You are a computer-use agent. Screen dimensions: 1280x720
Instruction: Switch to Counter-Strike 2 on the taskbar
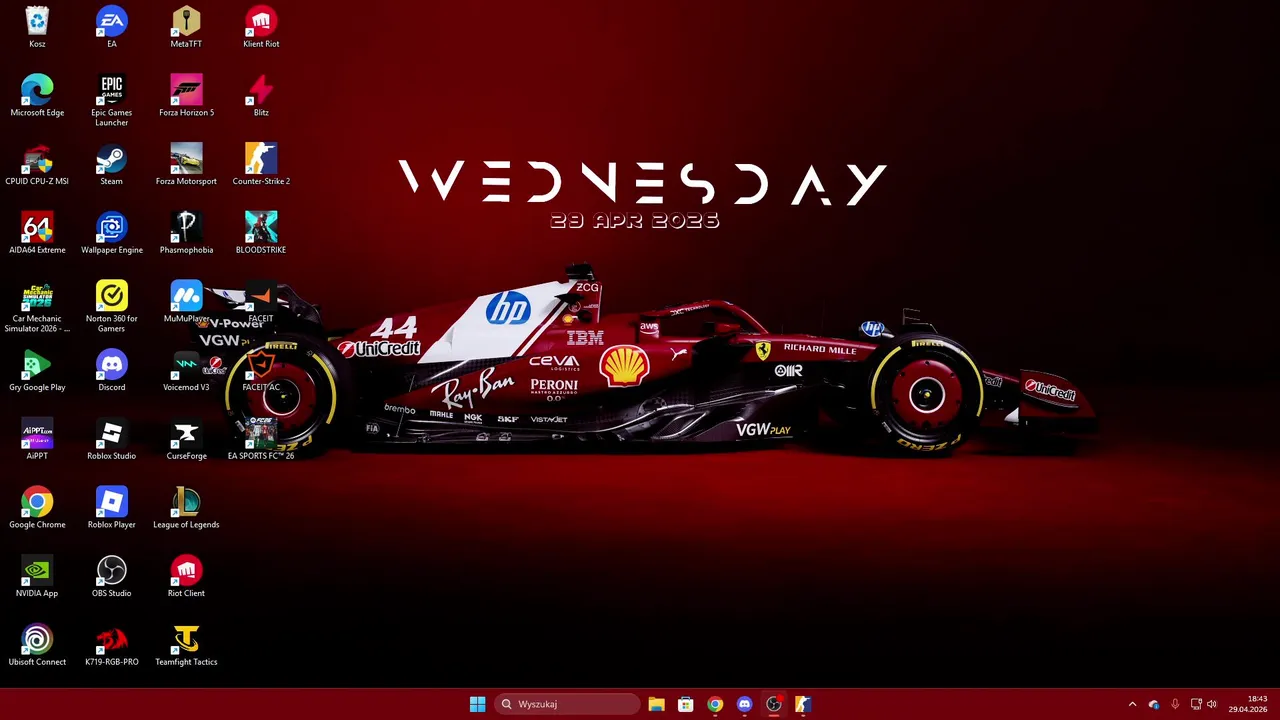803,704
